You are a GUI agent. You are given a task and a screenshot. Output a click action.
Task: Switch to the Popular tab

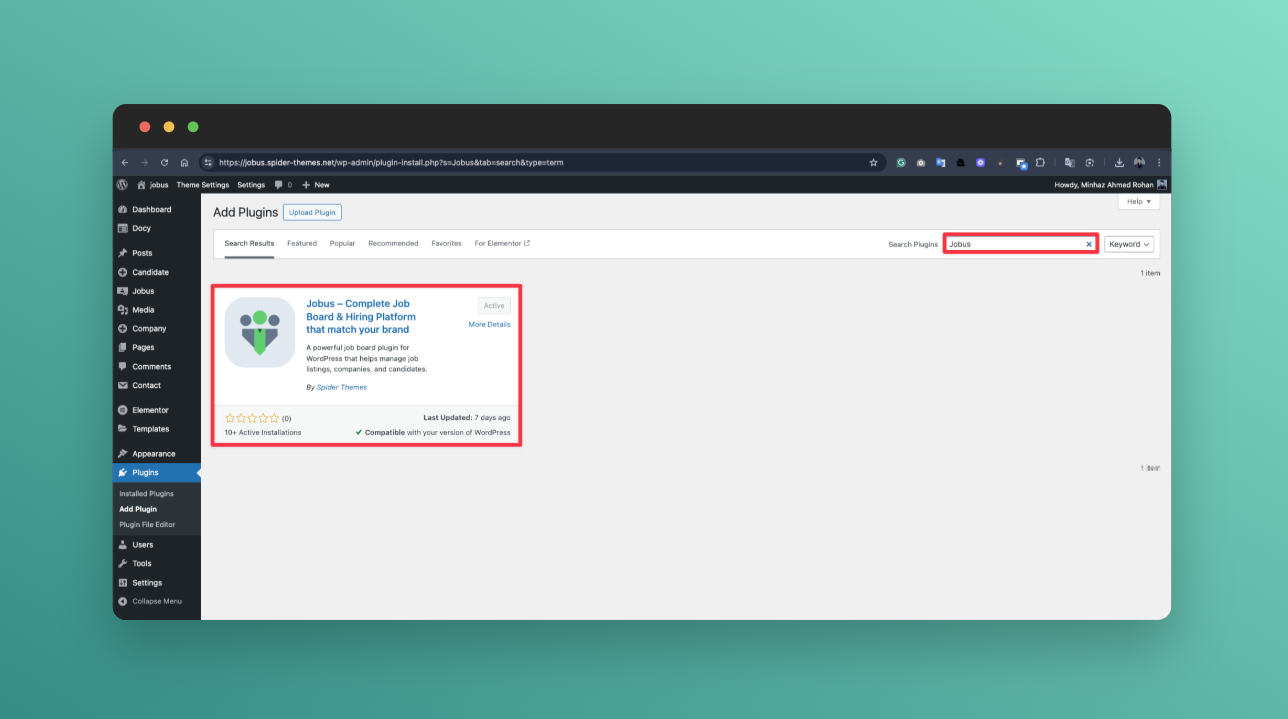[x=342, y=243]
